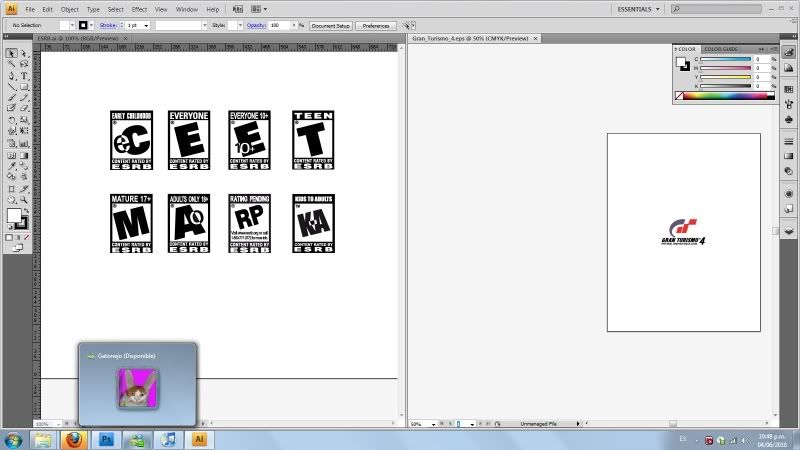Viewport: 800px width, 450px height.
Task: Open the Layers panel icon in dock
Action: click(789, 231)
